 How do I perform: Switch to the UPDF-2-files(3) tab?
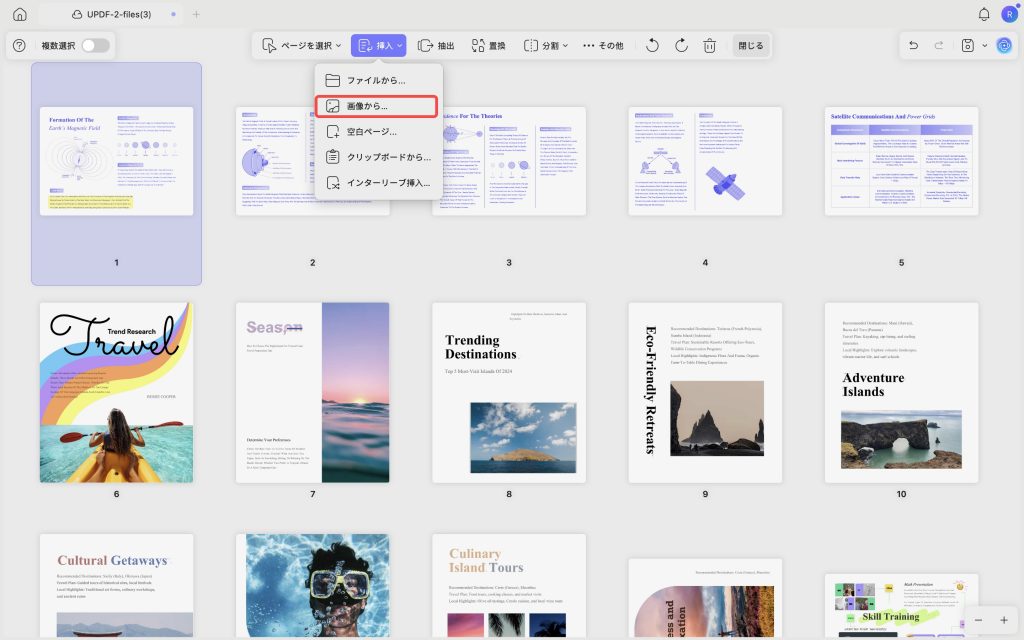(111, 14)
